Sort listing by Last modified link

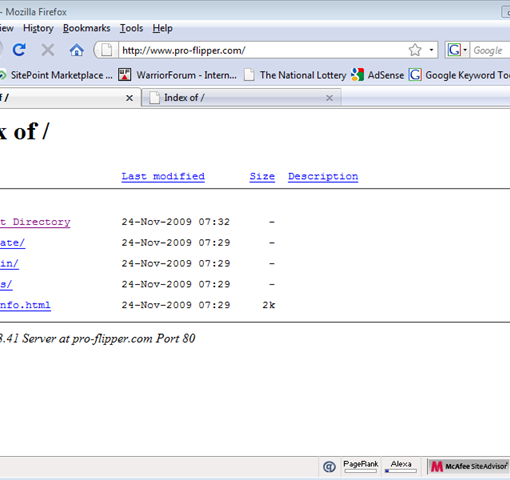click(163, 176)
